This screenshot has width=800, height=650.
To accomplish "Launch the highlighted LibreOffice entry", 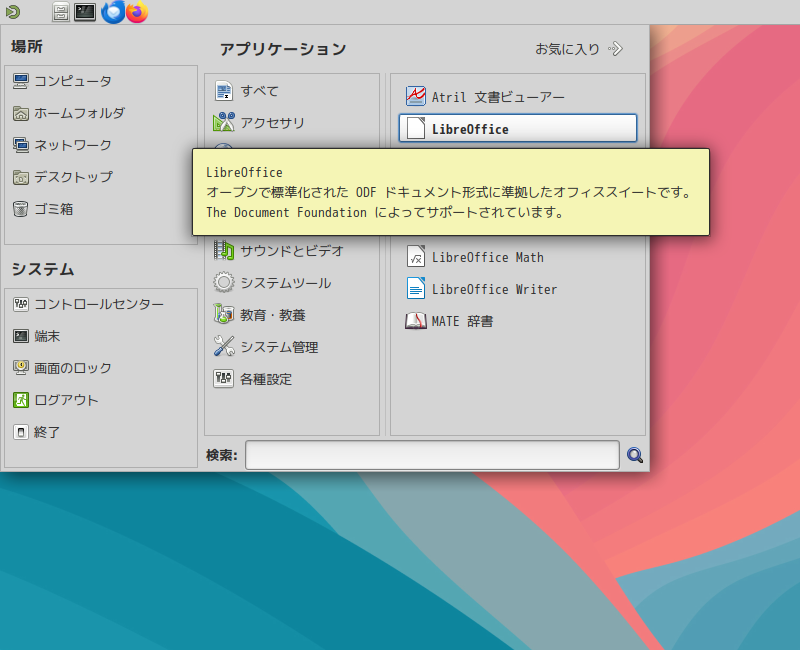I will (518, 128).
